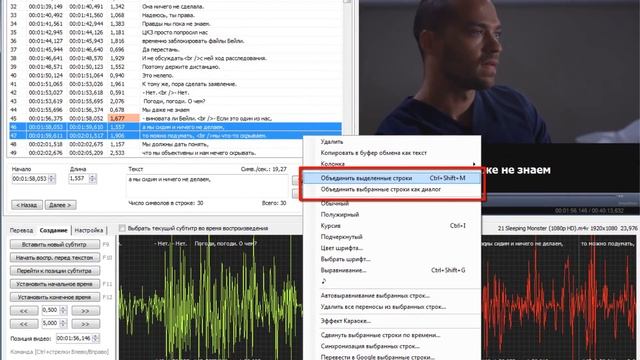Seek forward with >> beside 5,000
The image size is (640, 360).
point(85,324)
